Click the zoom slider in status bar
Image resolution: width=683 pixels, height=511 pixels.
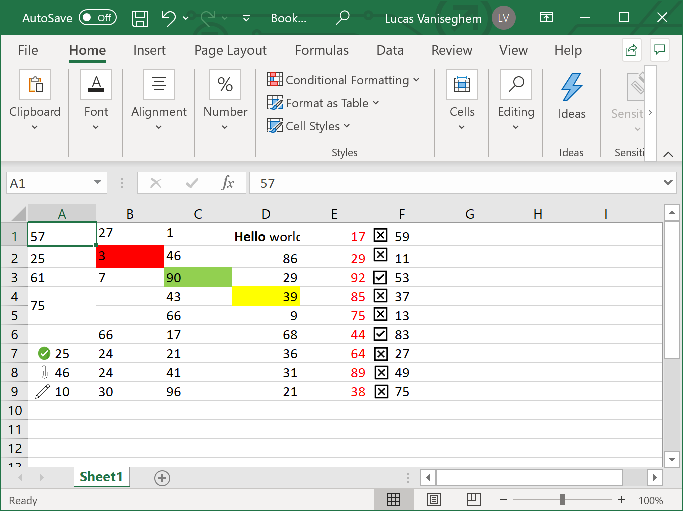tap(563, 499)
